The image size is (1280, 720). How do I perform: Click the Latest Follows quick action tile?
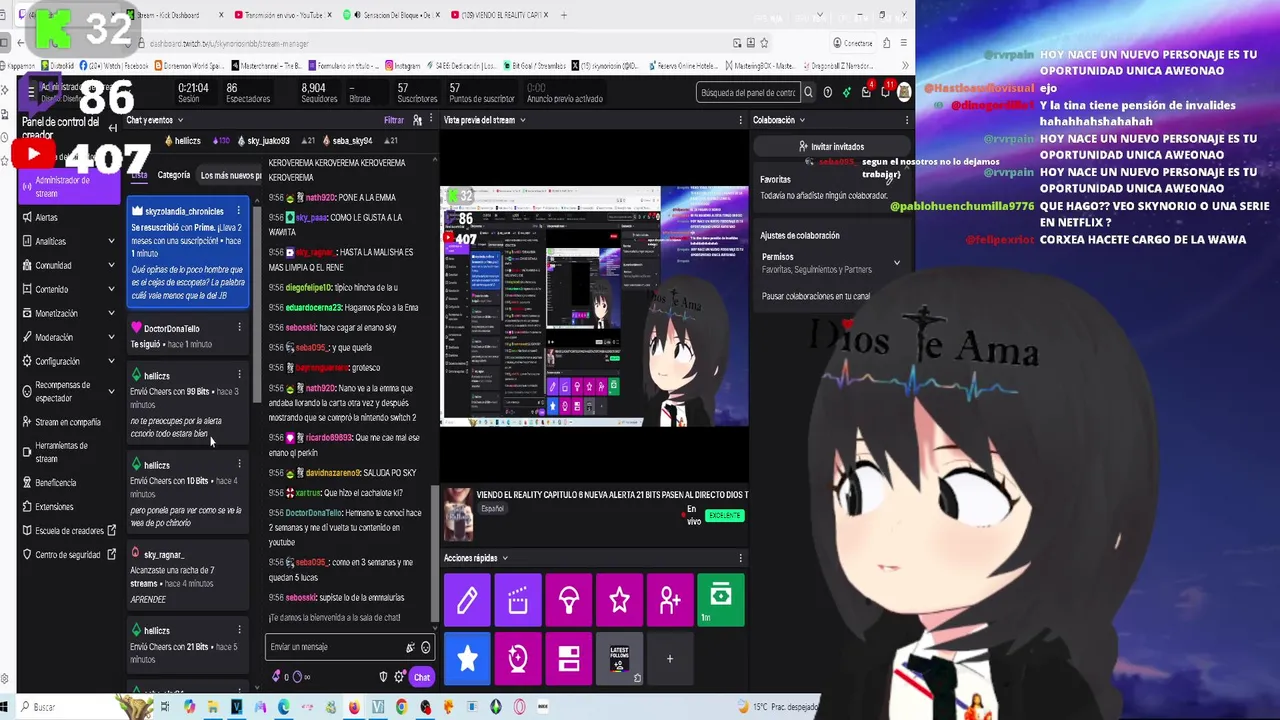[x=619, y=659]
